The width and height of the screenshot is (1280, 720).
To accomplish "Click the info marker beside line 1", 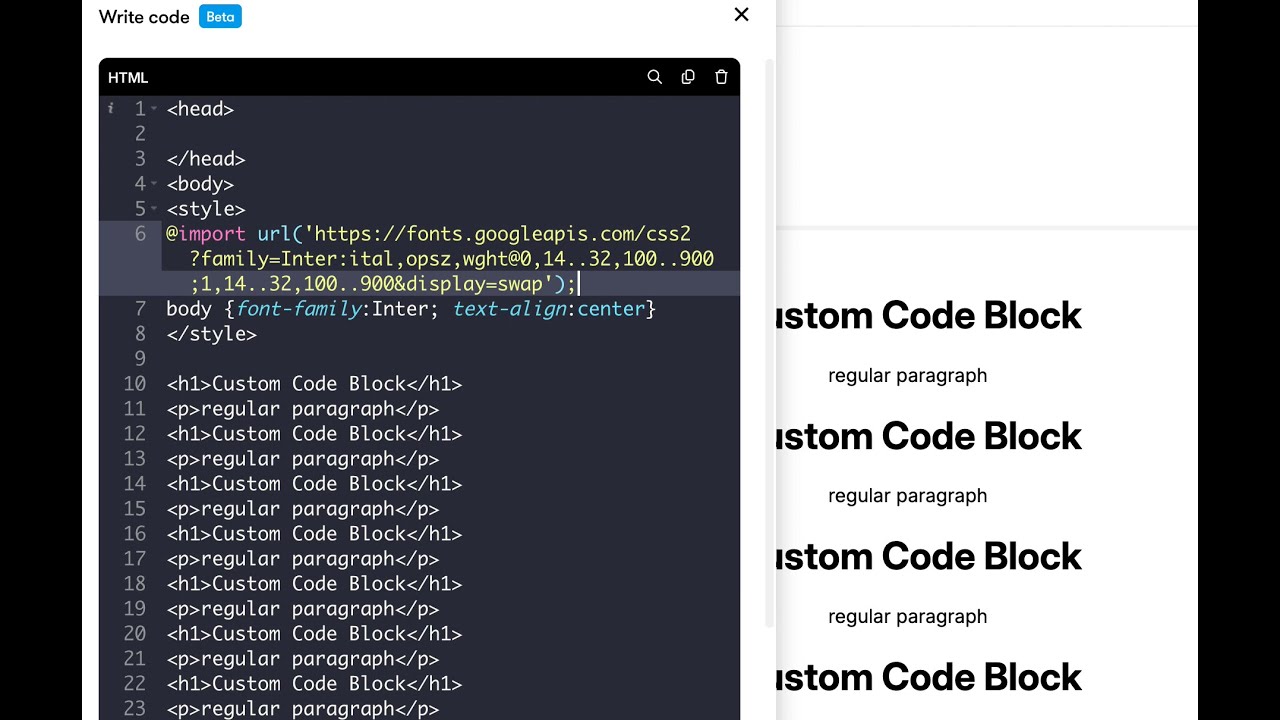I will coord(111,108).
